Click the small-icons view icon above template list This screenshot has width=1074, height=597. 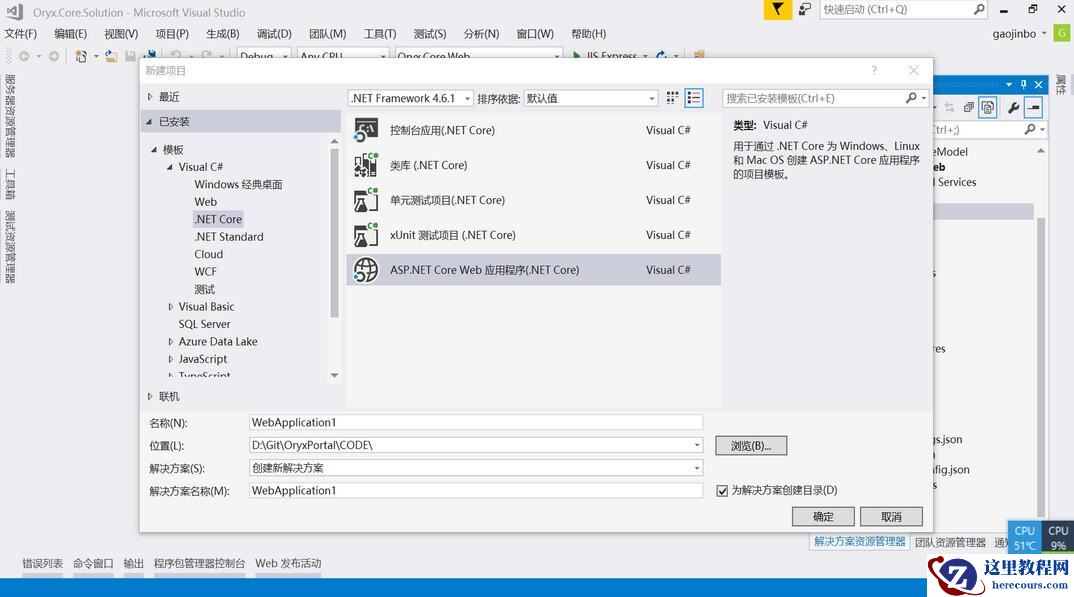point(694,97)
